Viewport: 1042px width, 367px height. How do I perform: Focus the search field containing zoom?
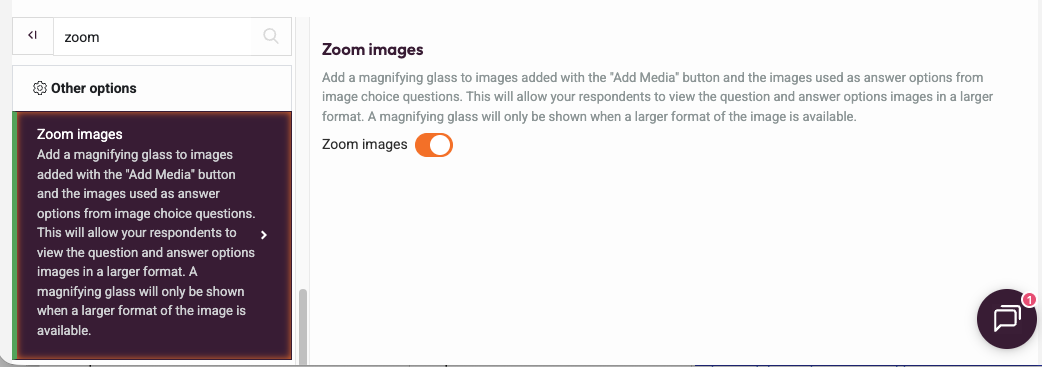(152, 37)
